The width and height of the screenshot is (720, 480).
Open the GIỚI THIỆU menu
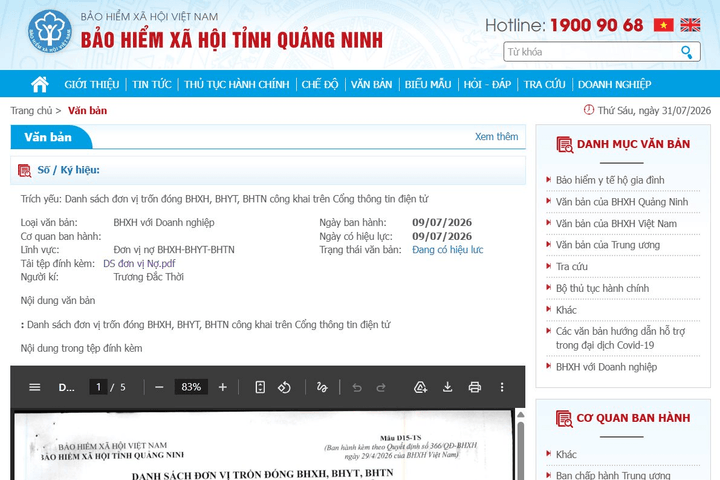[91, 85]
